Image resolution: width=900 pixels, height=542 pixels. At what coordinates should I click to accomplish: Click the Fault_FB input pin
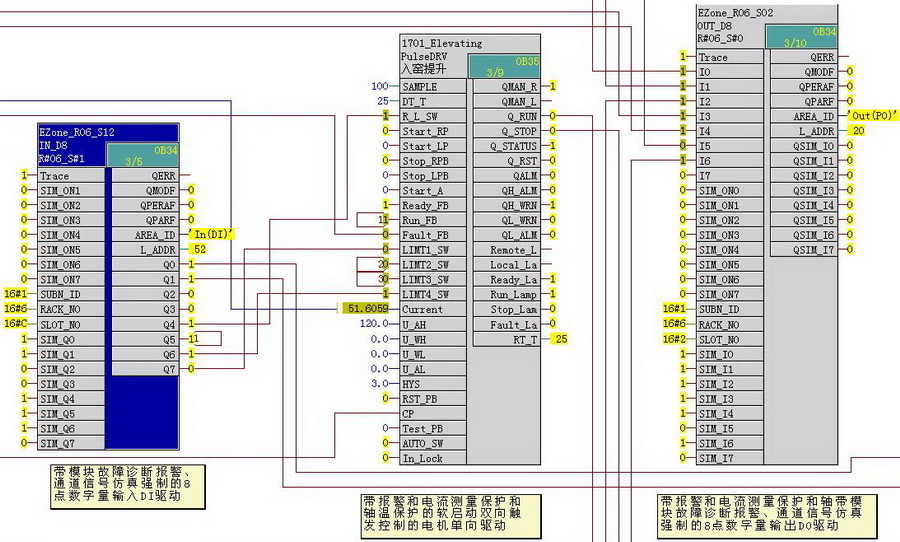tap(433, 235)
